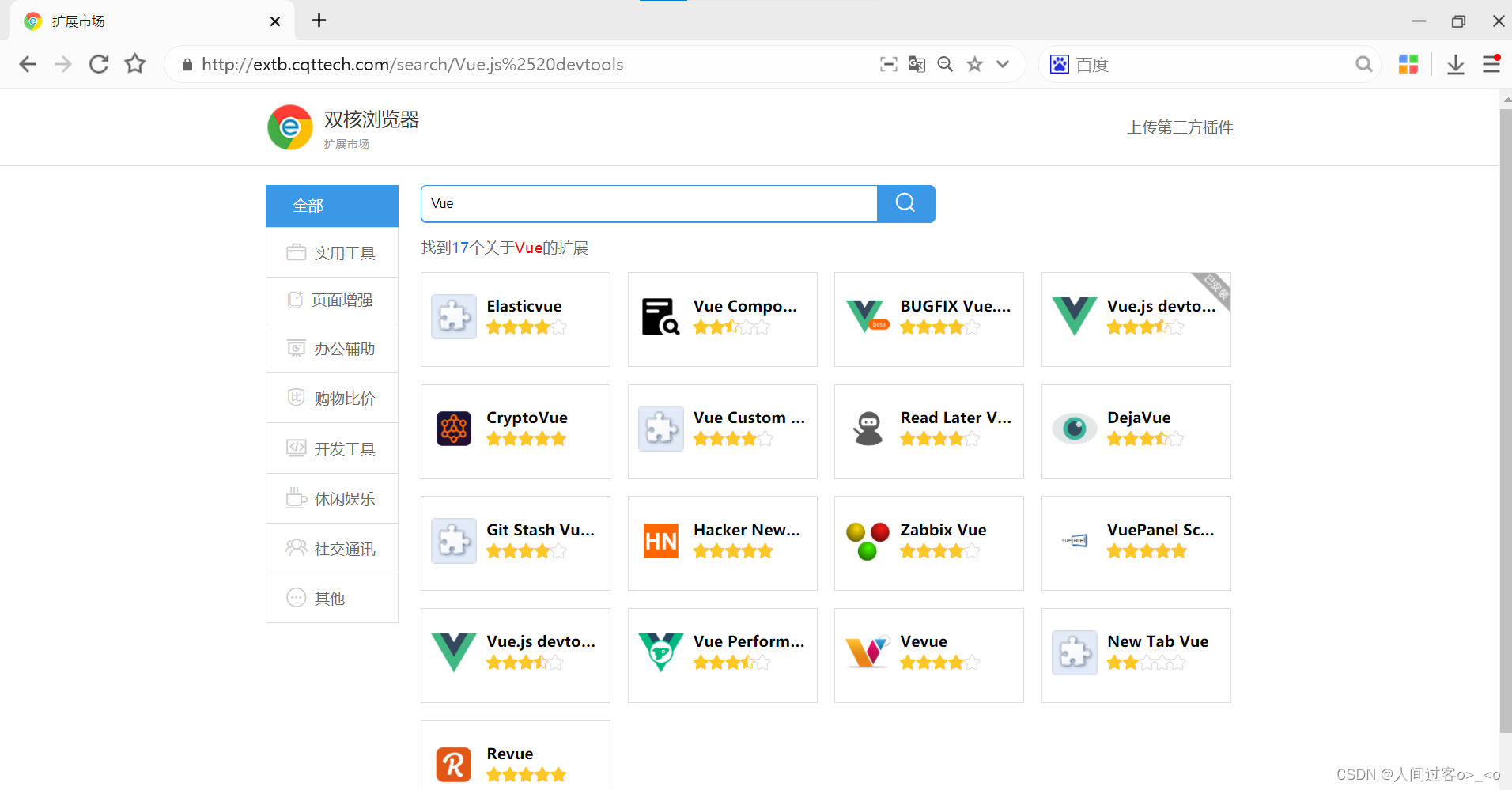This screenshot has width=1512, height=790.
Task: Bookmark the page with the star beside reload
Action: point(135,63)
